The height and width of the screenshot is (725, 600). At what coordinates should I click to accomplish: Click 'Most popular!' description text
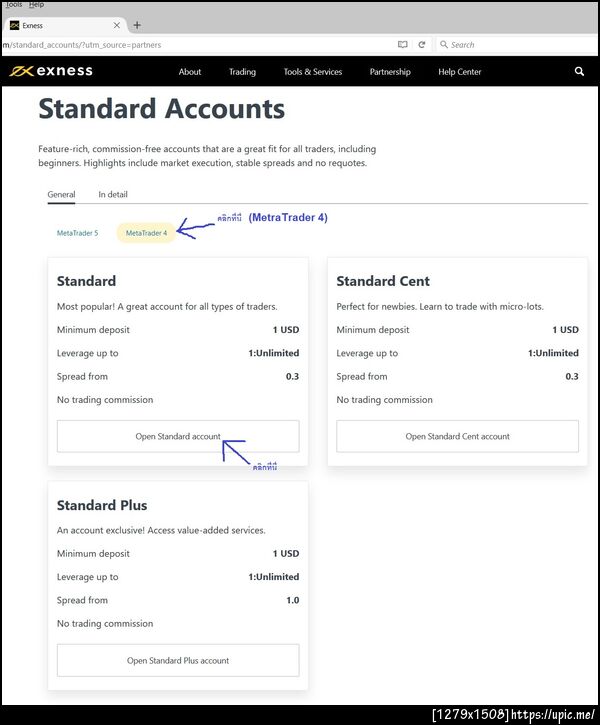click(167, 307)
